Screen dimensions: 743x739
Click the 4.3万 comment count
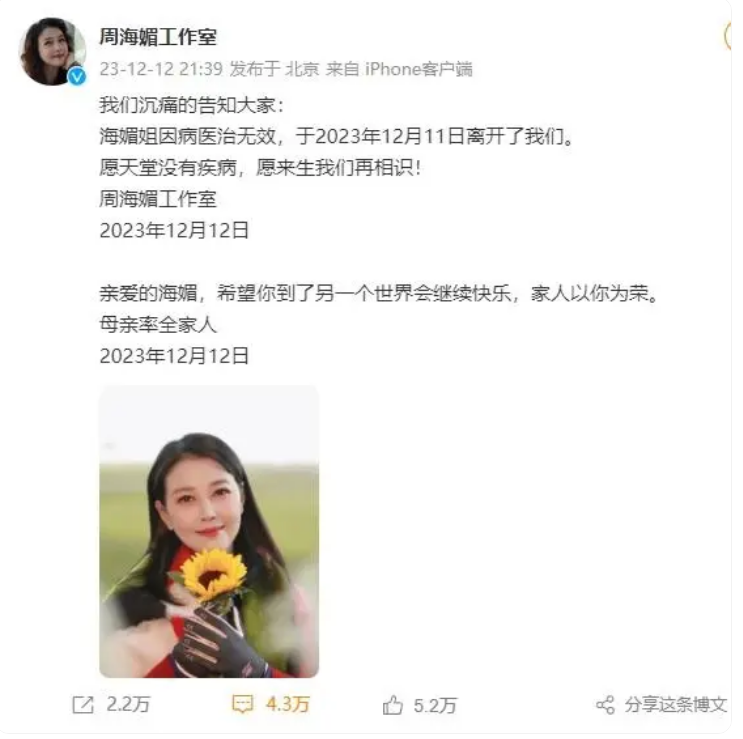tap(288, 704)
